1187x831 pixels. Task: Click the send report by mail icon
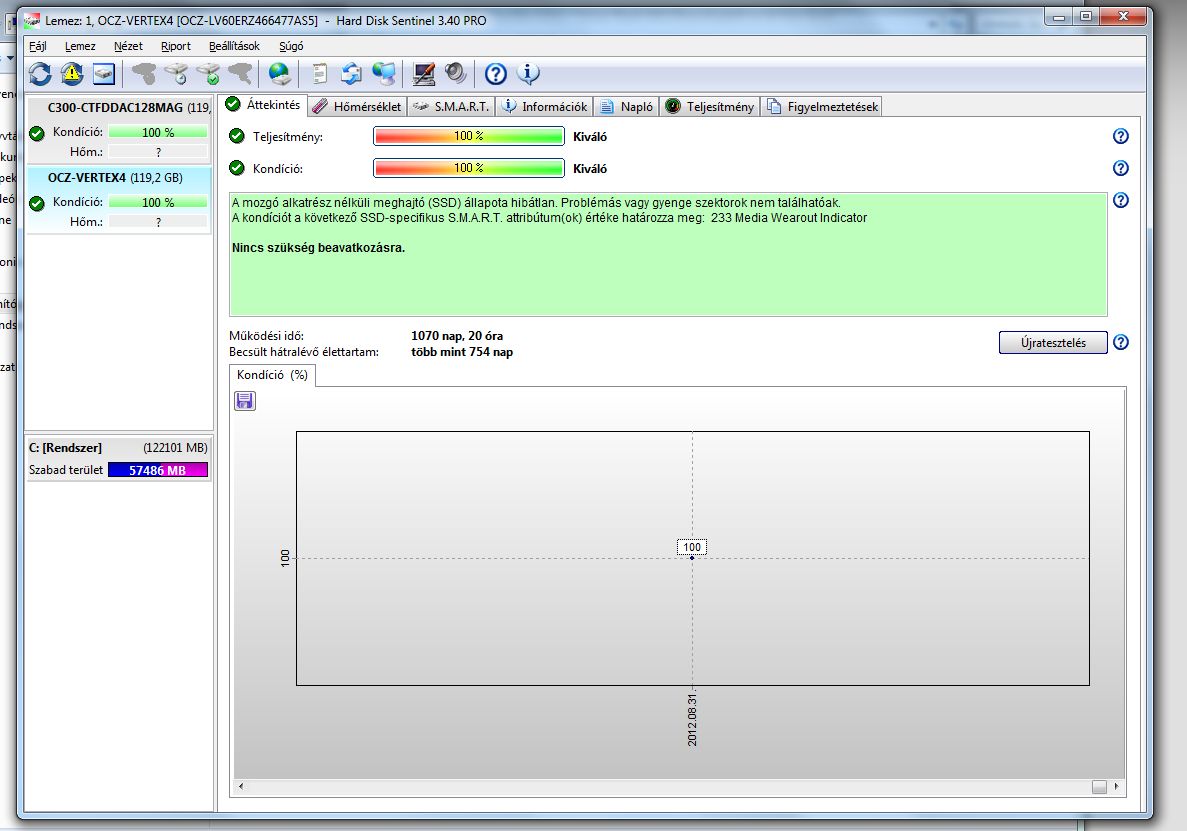[351, 73]
